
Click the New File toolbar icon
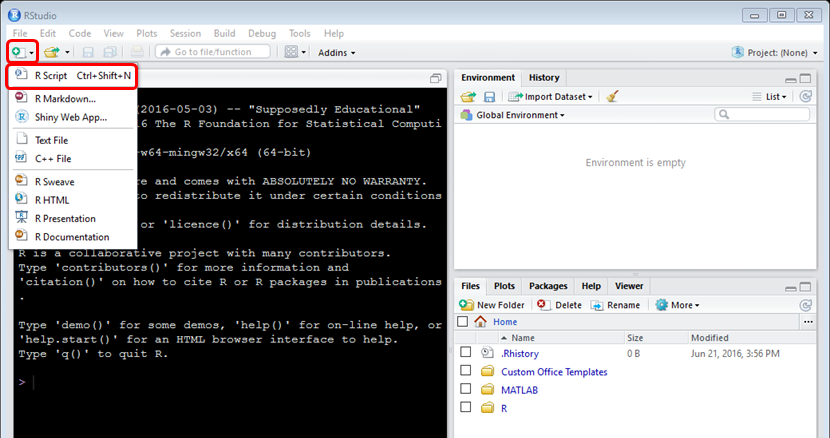pos(18,51)
